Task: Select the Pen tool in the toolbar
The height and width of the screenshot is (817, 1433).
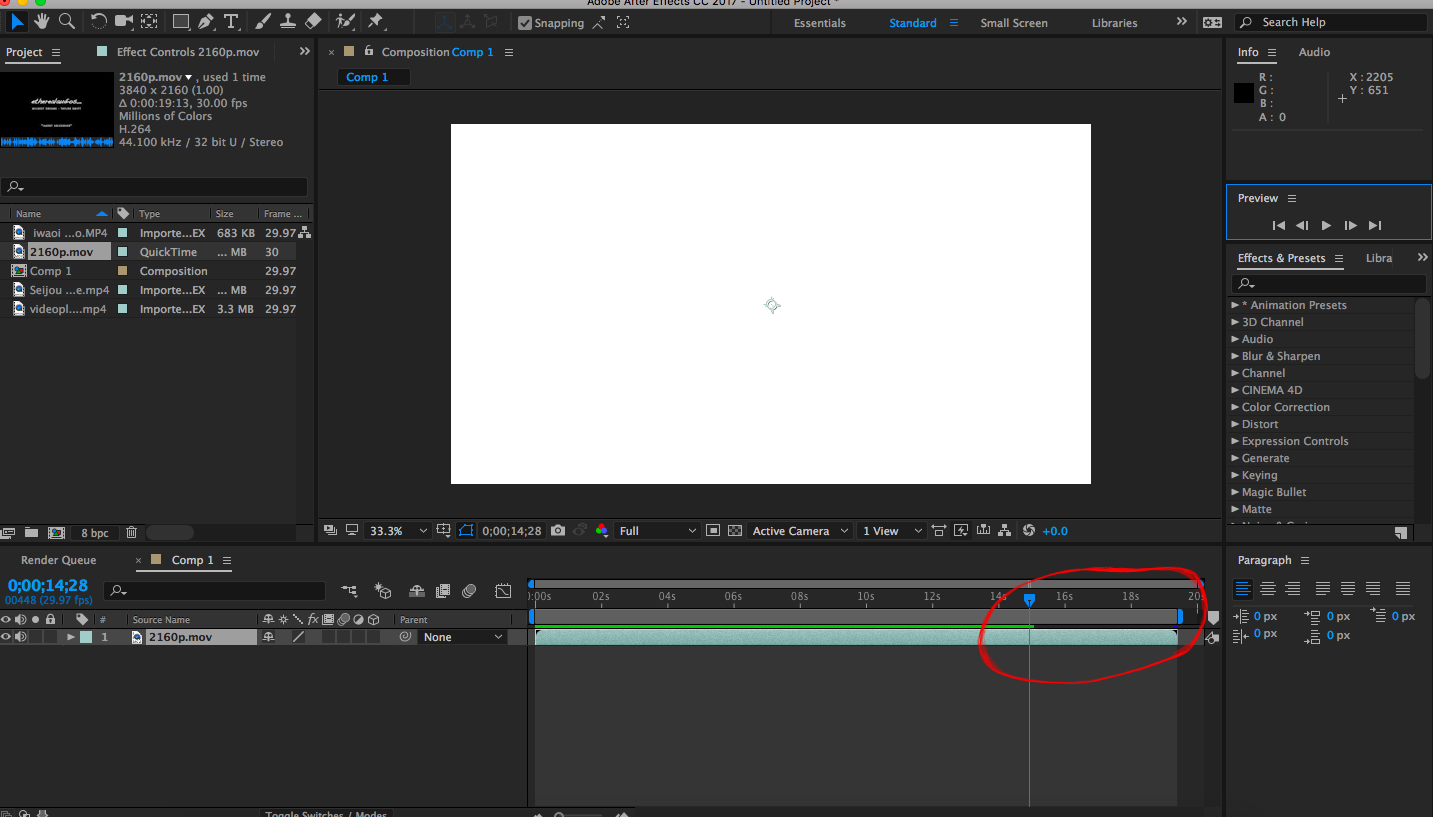Action: coord(205,20)
